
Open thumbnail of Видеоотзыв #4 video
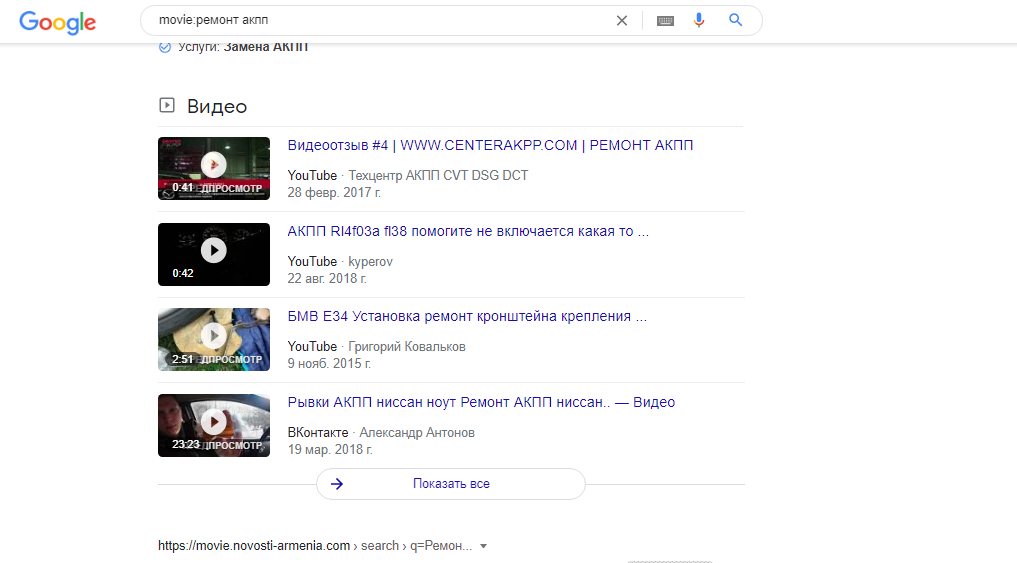coord(214,169)
